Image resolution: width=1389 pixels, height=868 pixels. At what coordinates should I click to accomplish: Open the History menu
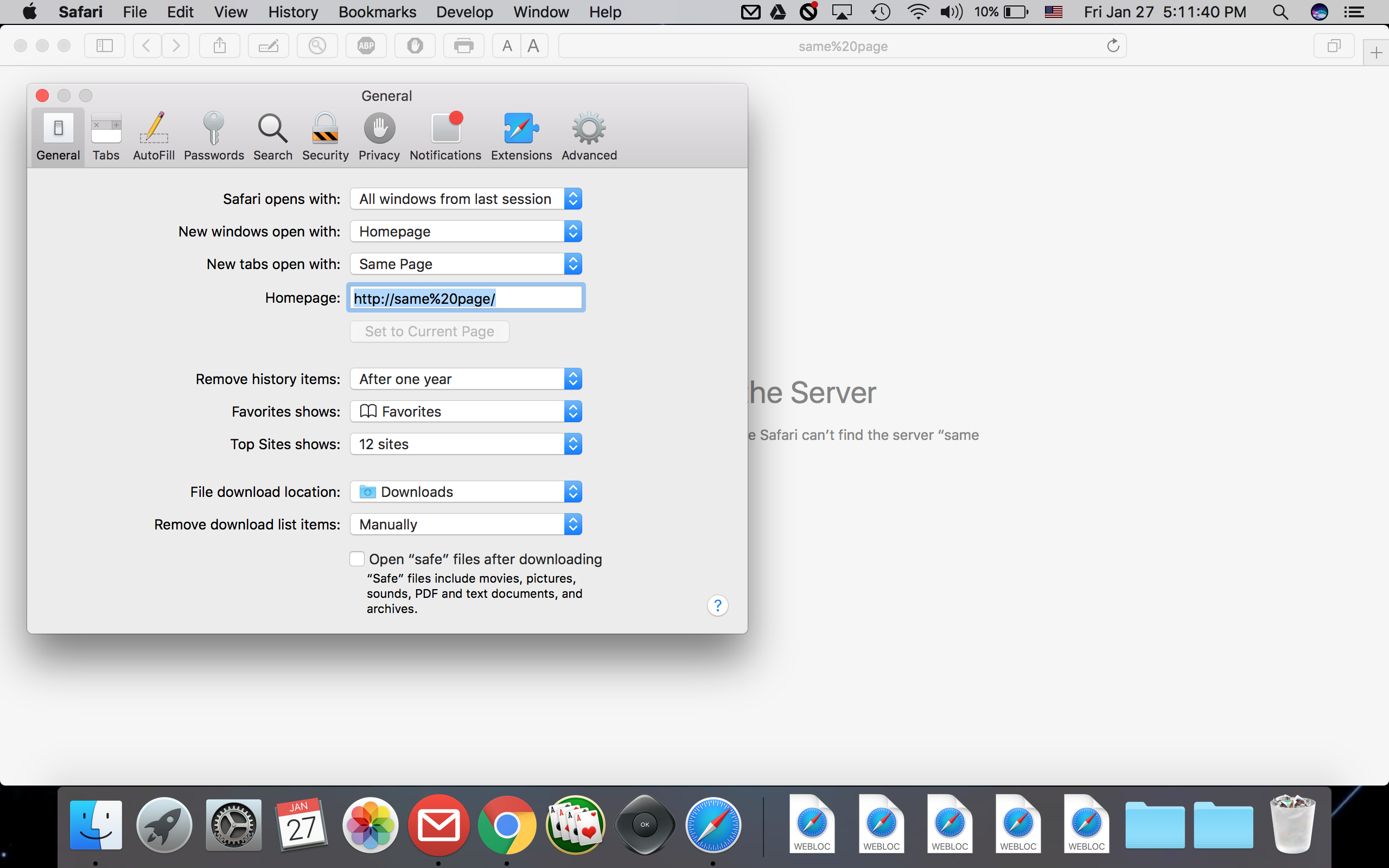[293, 12]
